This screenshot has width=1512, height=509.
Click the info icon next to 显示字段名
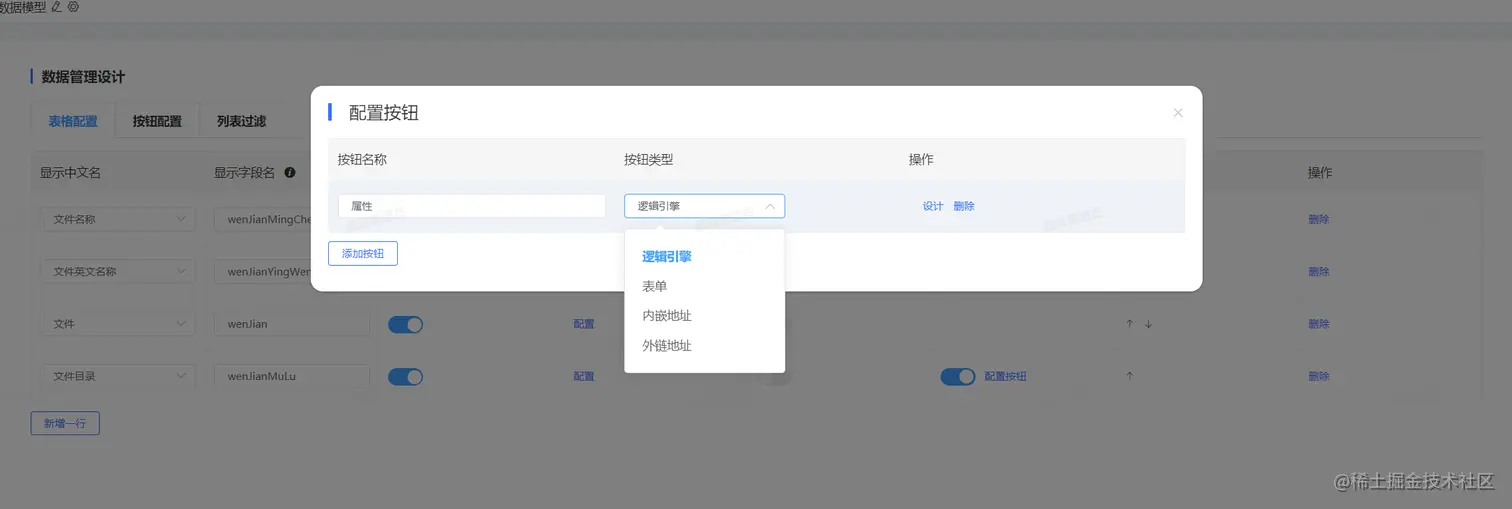[x=290, y=172]
